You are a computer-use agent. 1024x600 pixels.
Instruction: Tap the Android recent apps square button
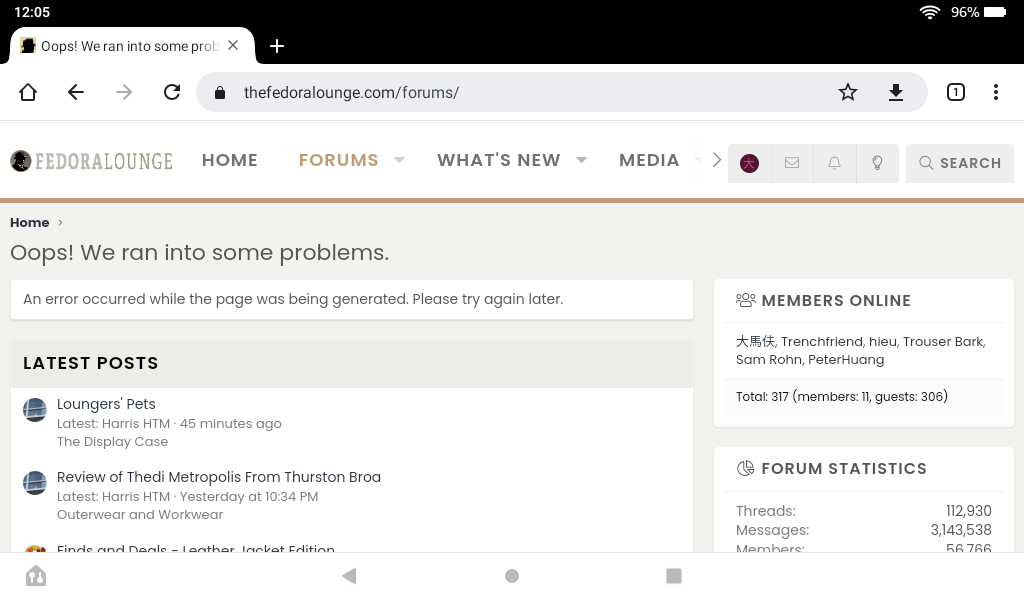(674, 576)
